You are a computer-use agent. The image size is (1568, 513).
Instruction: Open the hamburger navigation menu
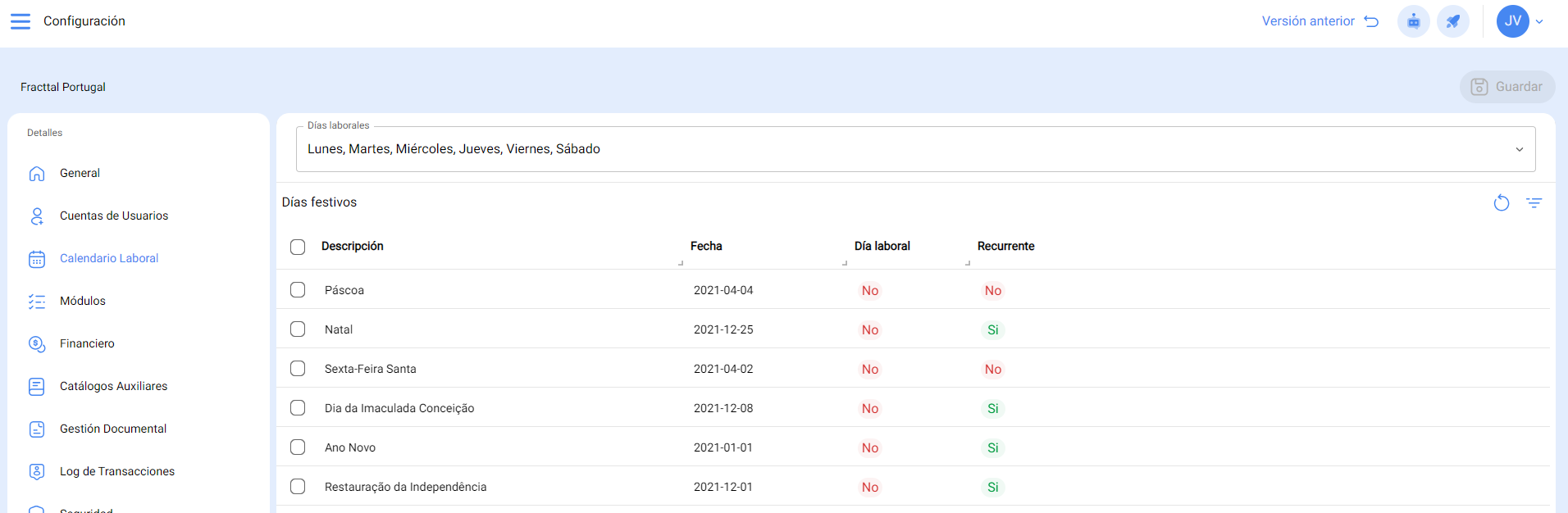21,21
